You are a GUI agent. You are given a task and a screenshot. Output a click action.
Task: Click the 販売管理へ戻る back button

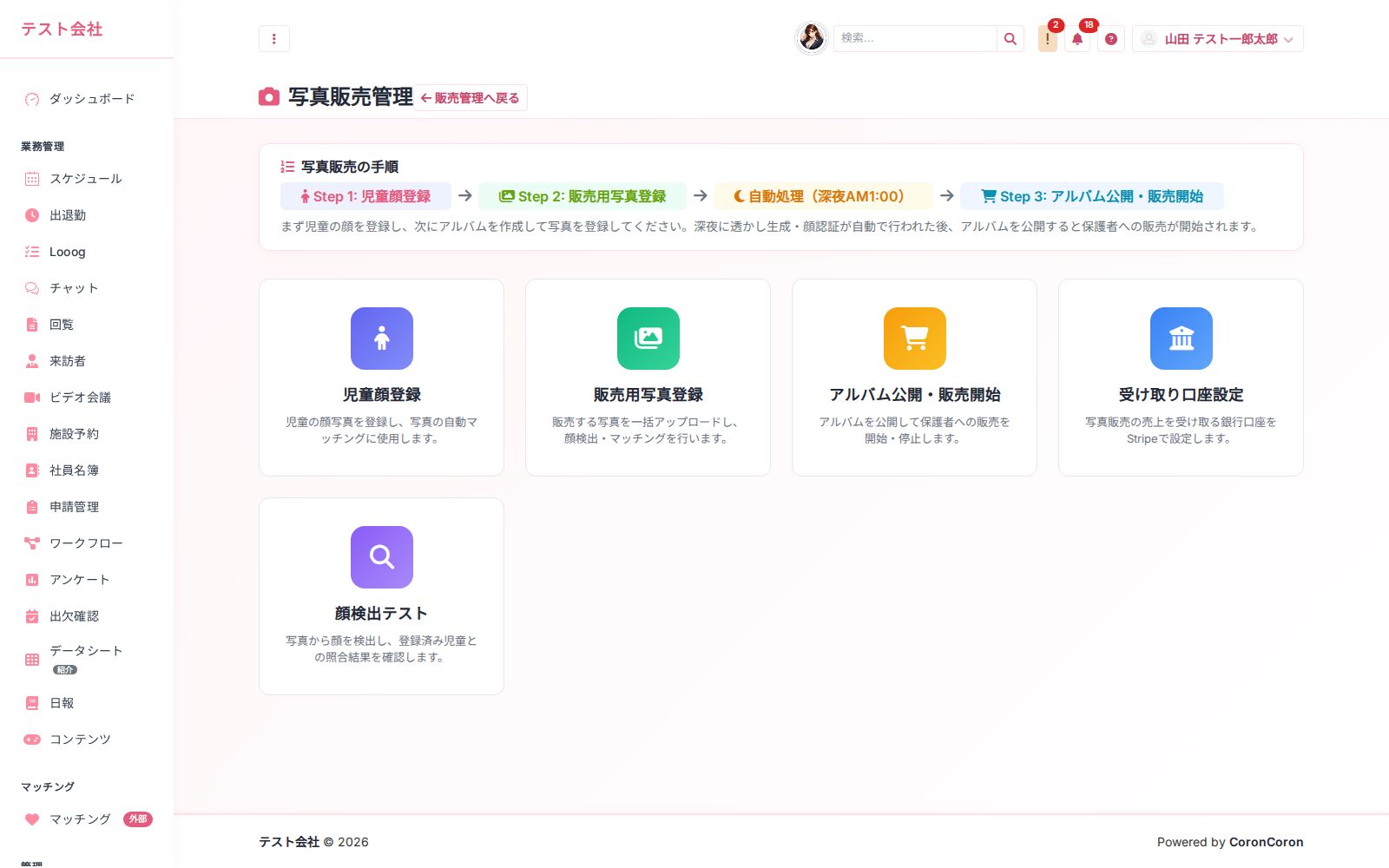tap(471, 98)
